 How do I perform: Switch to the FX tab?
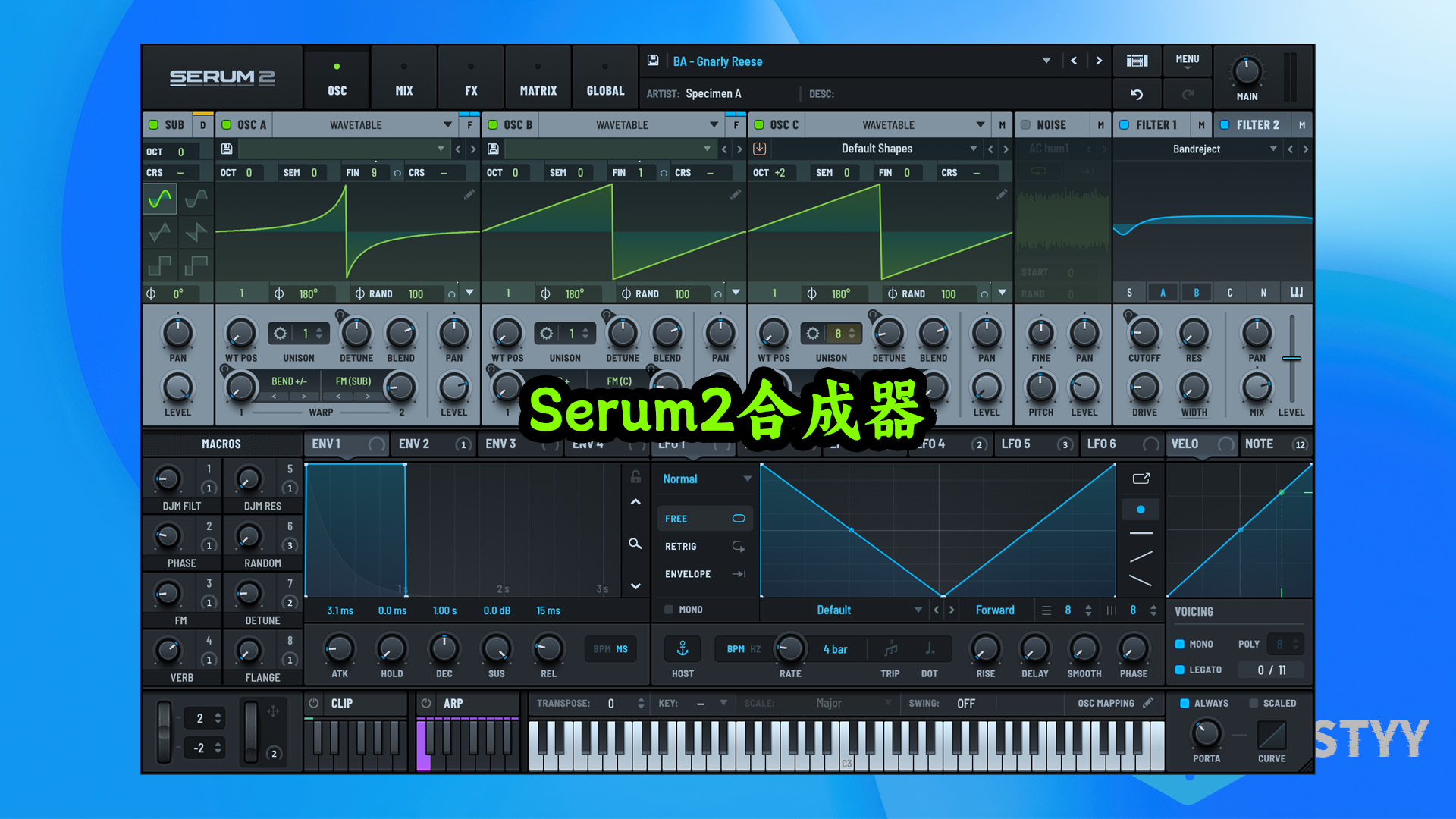pos(470,77)
